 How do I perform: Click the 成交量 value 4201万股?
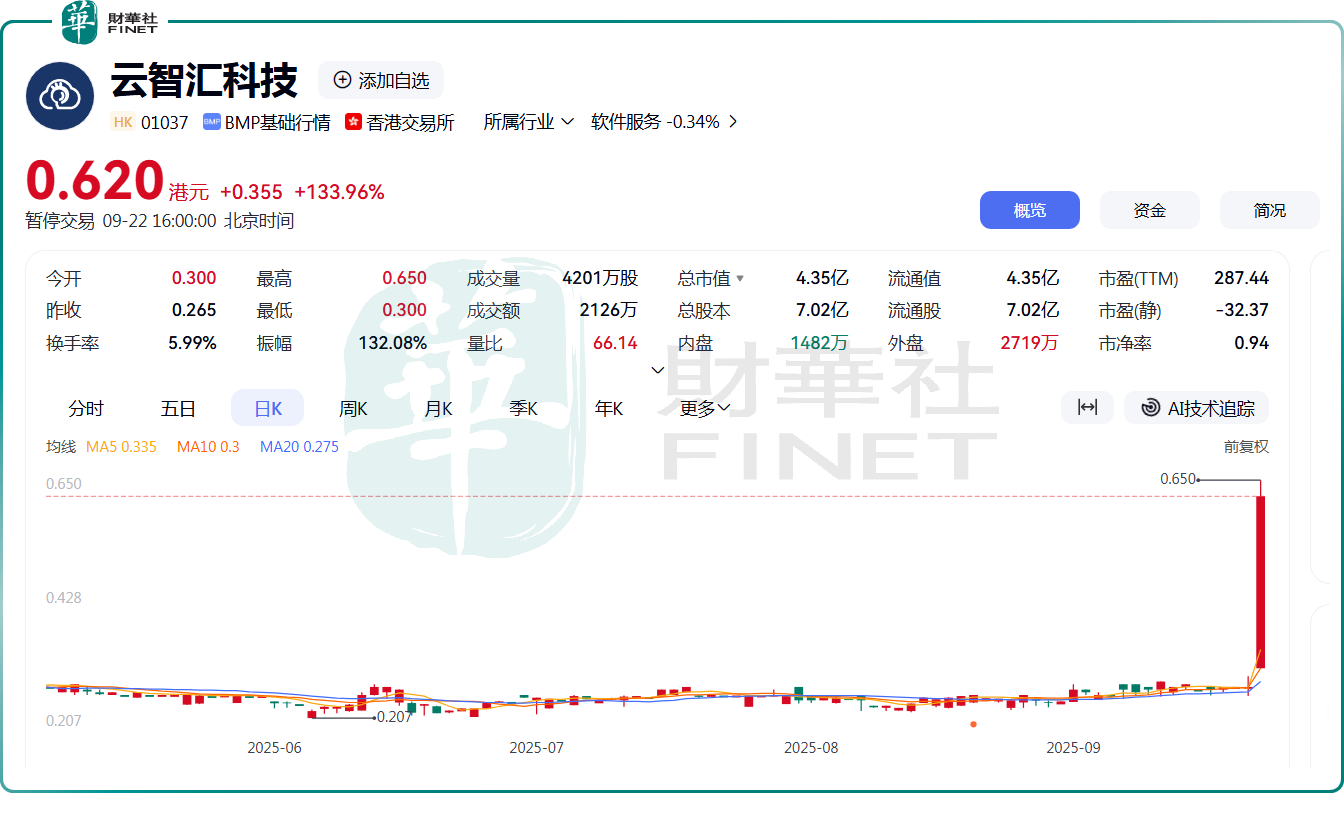tap(600, 279)
